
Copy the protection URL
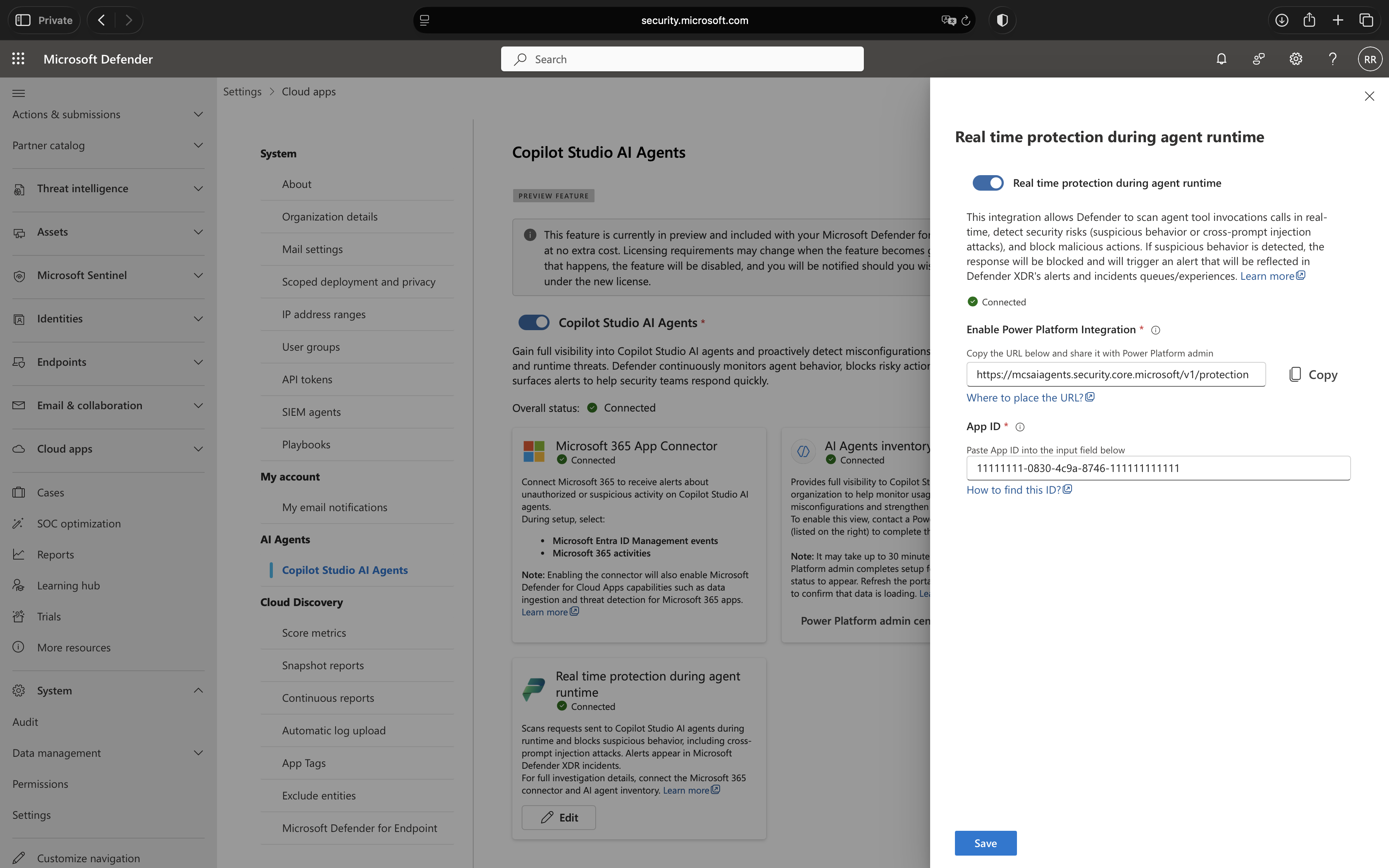click(1313, 375)
